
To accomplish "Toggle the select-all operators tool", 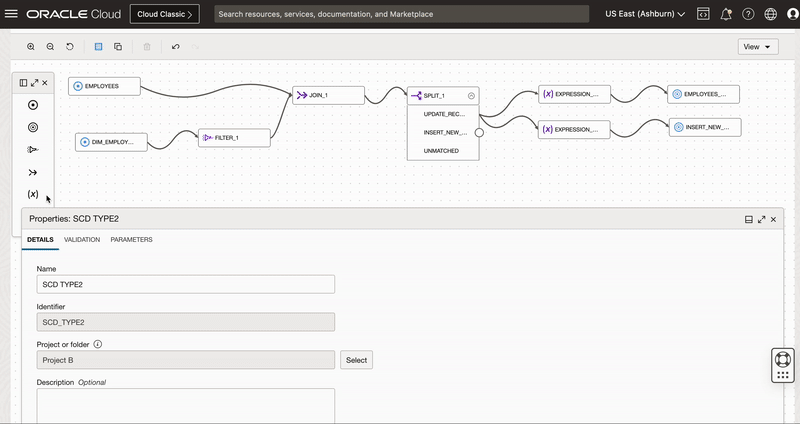I will point(98,46).
